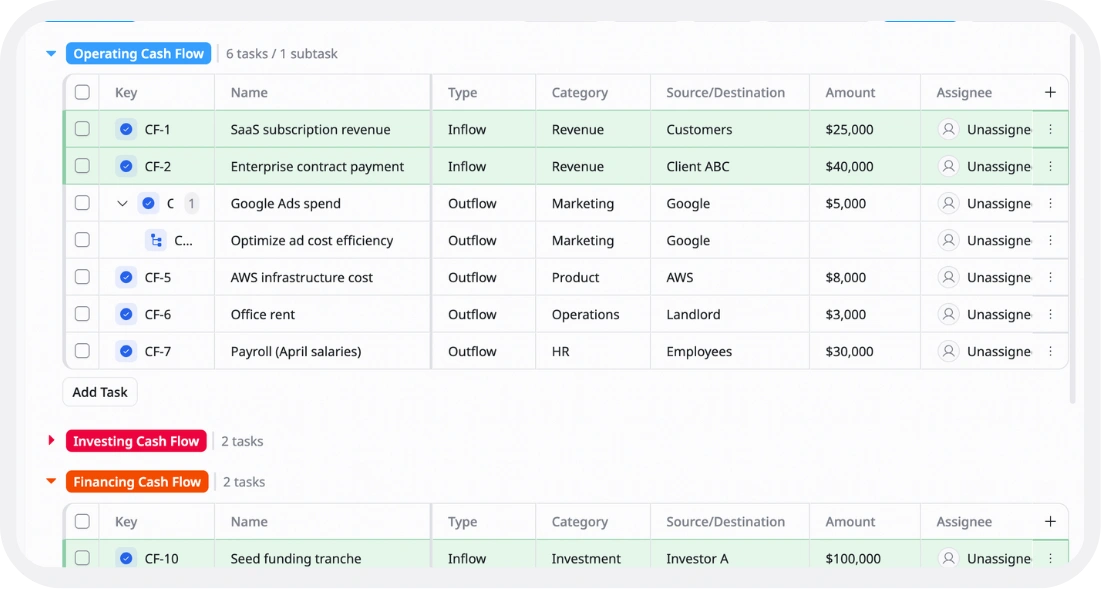
Task: Collapse the Operating Cash Flow group
Action: point(51,53)
